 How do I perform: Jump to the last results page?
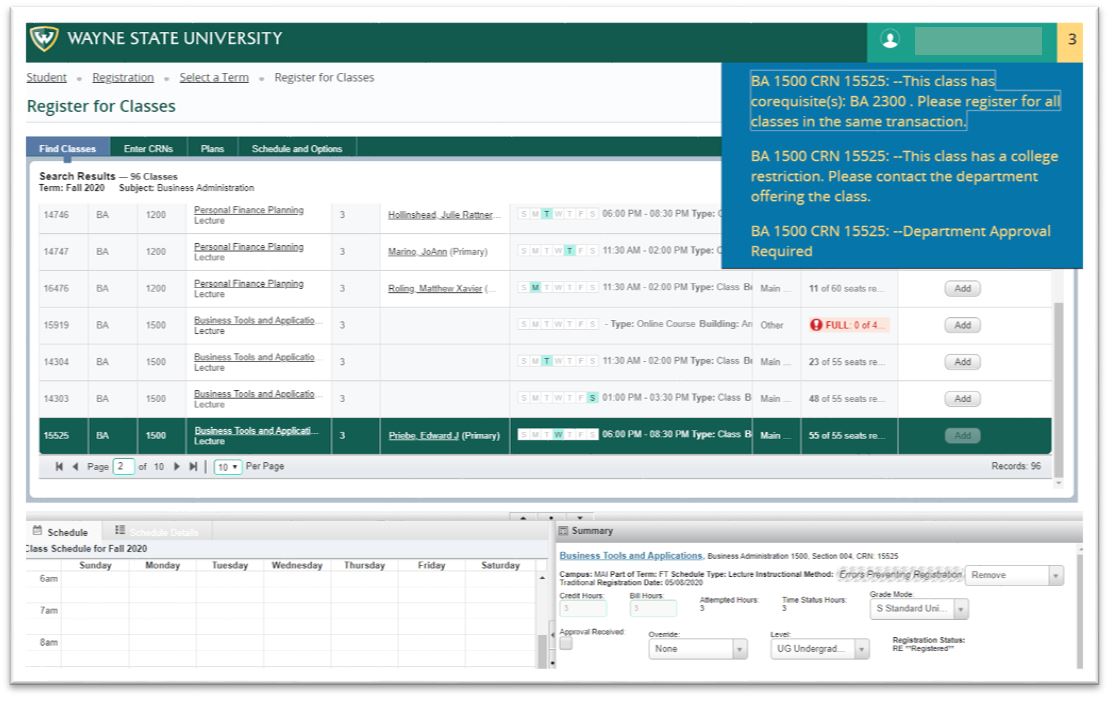point(193,467)
